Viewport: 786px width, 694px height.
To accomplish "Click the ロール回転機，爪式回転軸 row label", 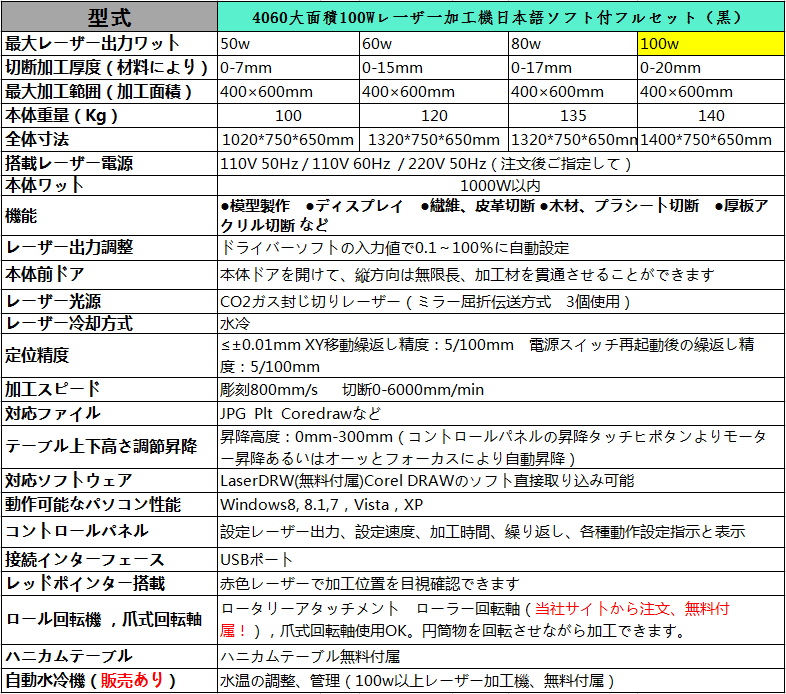I will (x=109, y=620).
